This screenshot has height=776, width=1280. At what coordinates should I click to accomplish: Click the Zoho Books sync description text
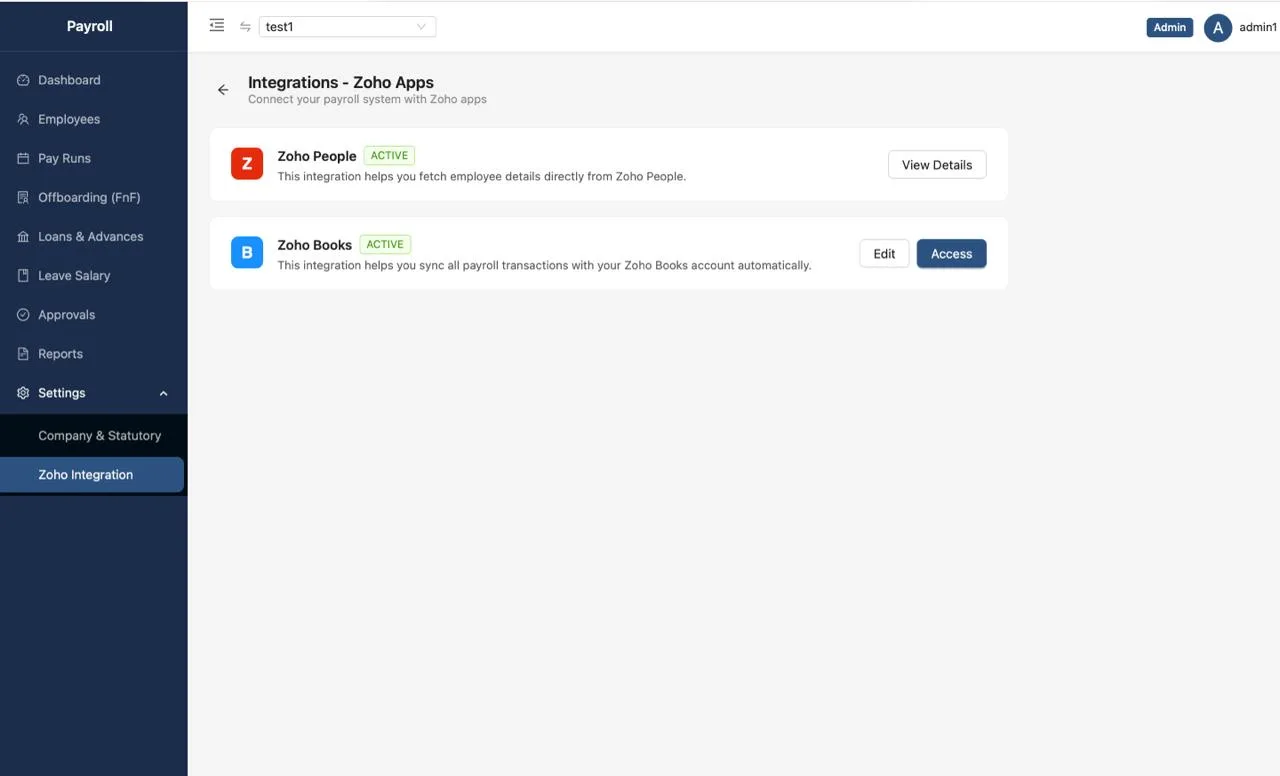tap(544, 266)
